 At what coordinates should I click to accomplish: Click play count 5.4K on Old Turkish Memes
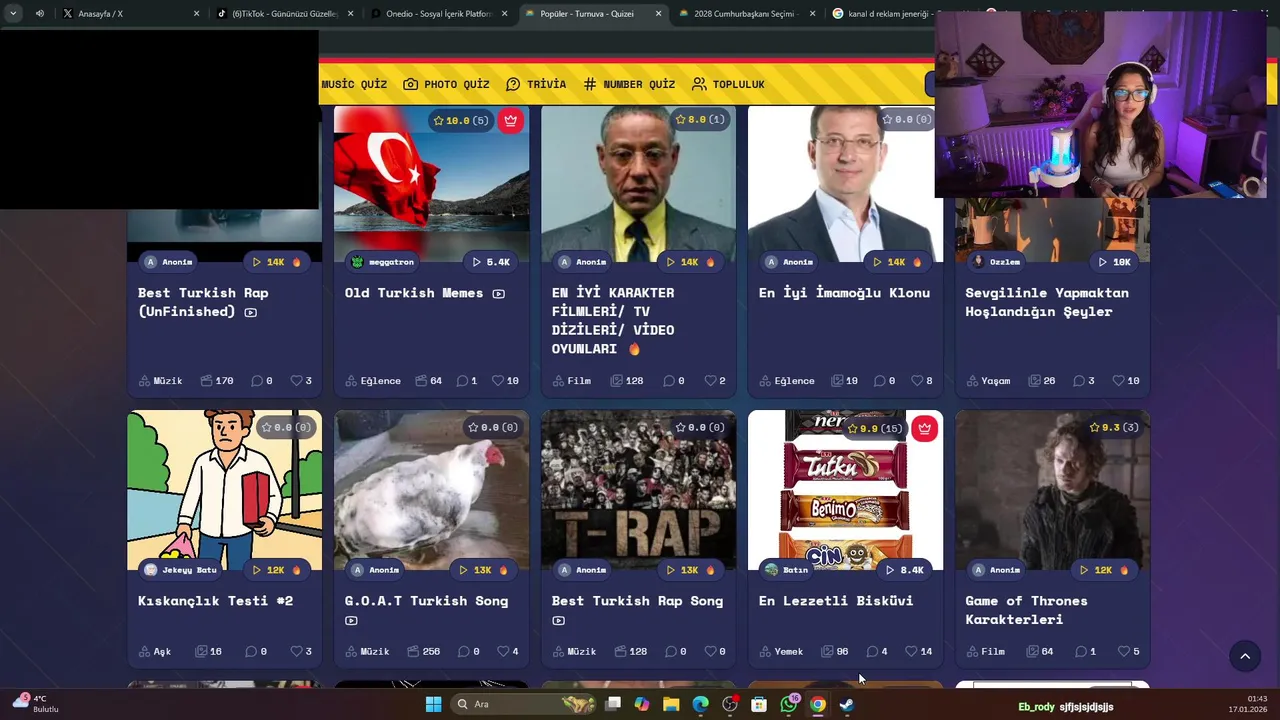pos(491,262)
